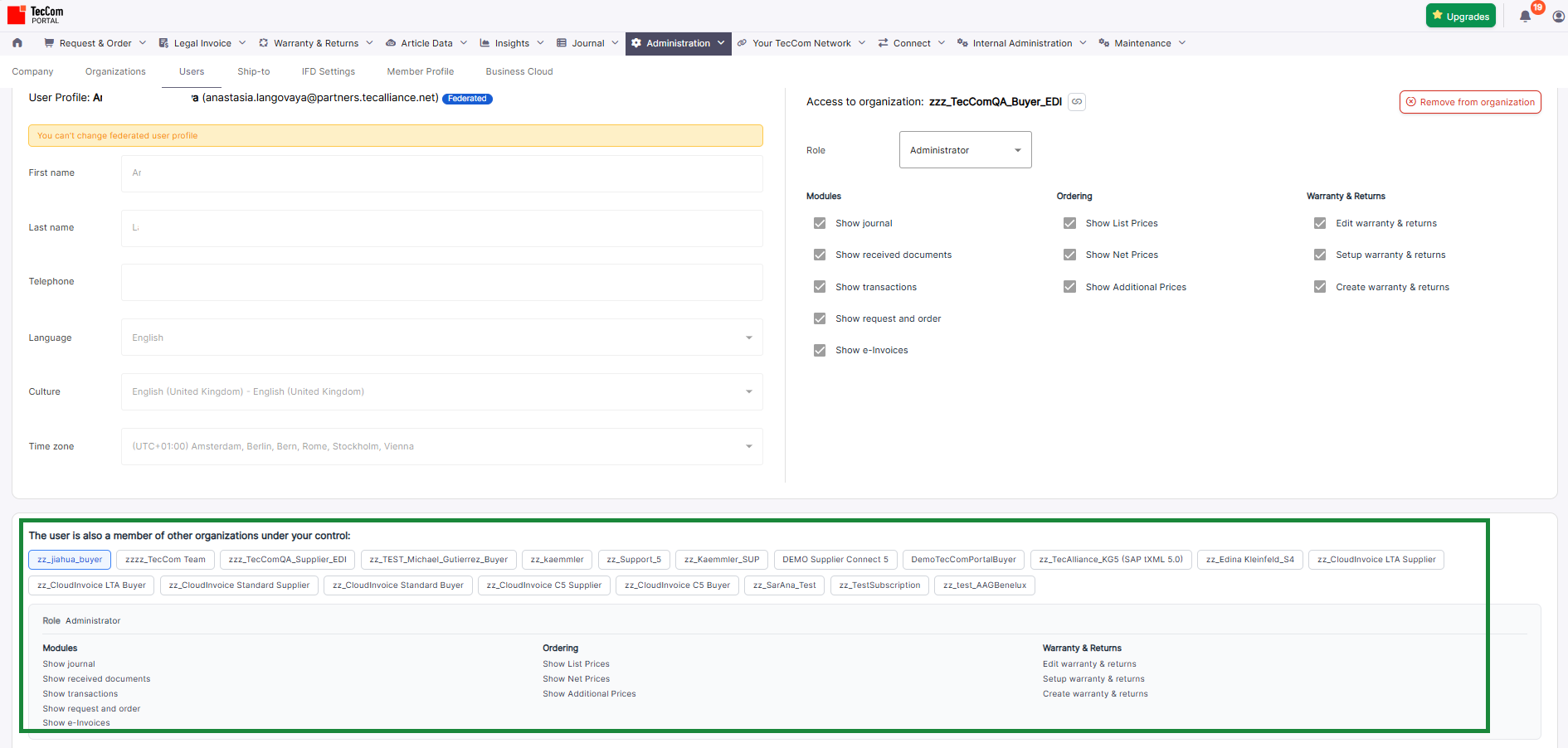Expand the Connect menu chevron
Image resolution: width=1568 pixels, height=748 pixels.
pyautogui.click(x=942, y=43)
